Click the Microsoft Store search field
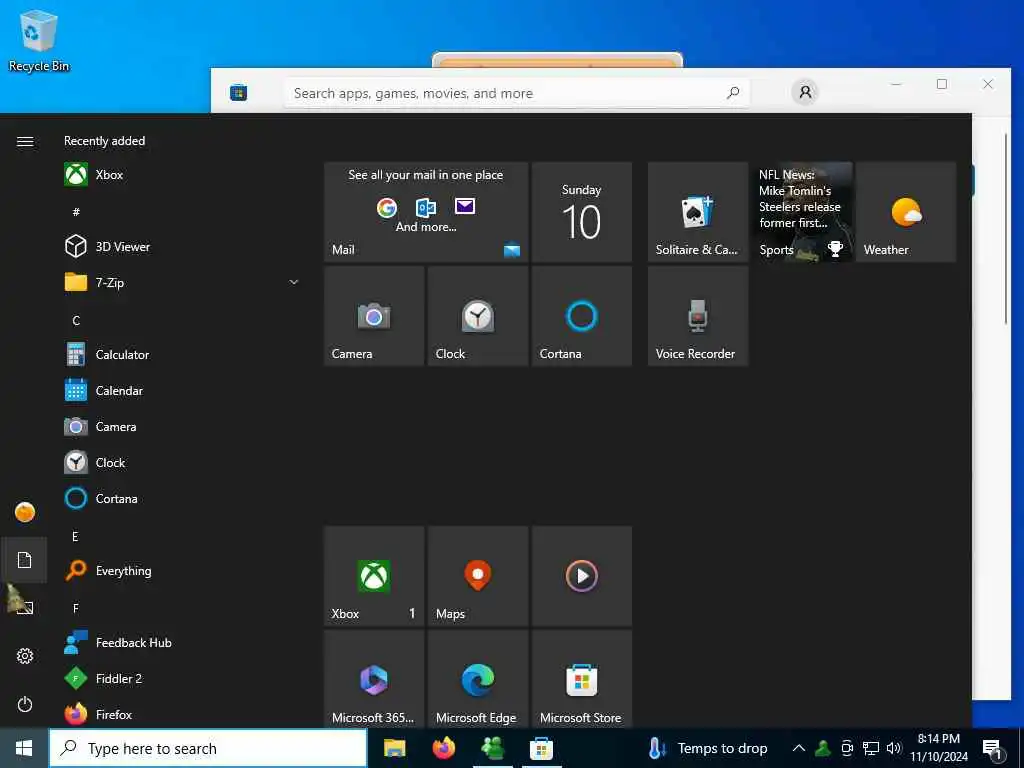Viewport: 1024px width, 768px height. [516, 93]
